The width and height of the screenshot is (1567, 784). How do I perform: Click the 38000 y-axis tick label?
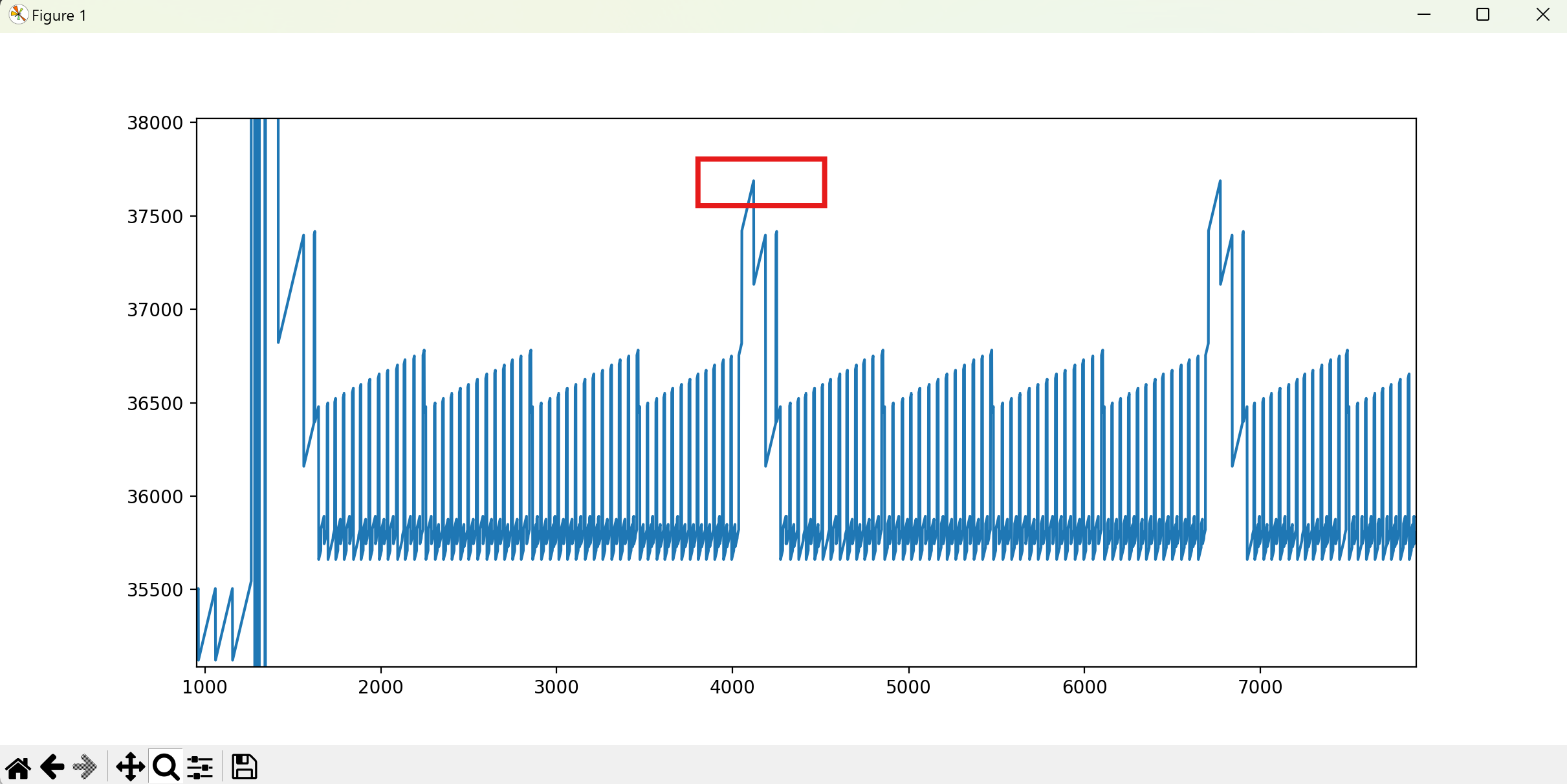coord(155,123)
